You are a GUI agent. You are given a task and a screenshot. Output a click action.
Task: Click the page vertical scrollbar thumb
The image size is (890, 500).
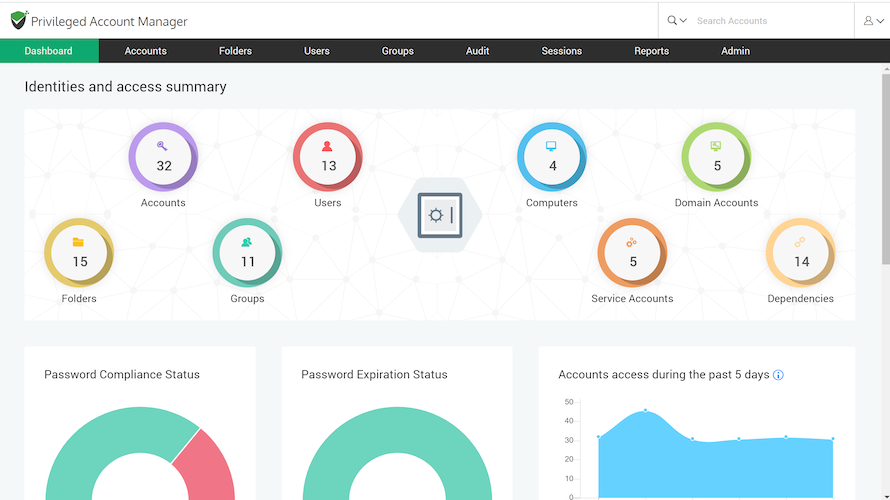tap(886, 169)
